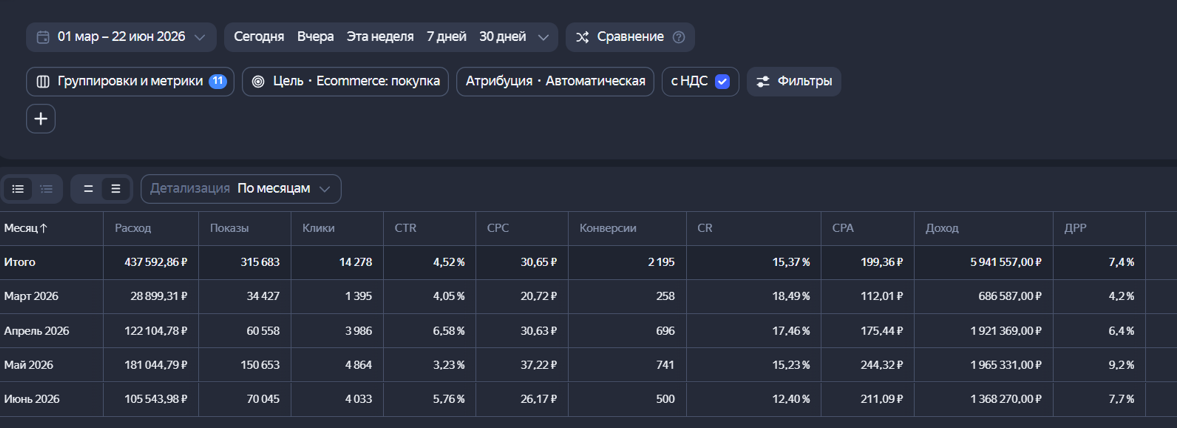1177x428 pixels.
Task: Select the 30 дней period
Action: (x=502, y=37)
